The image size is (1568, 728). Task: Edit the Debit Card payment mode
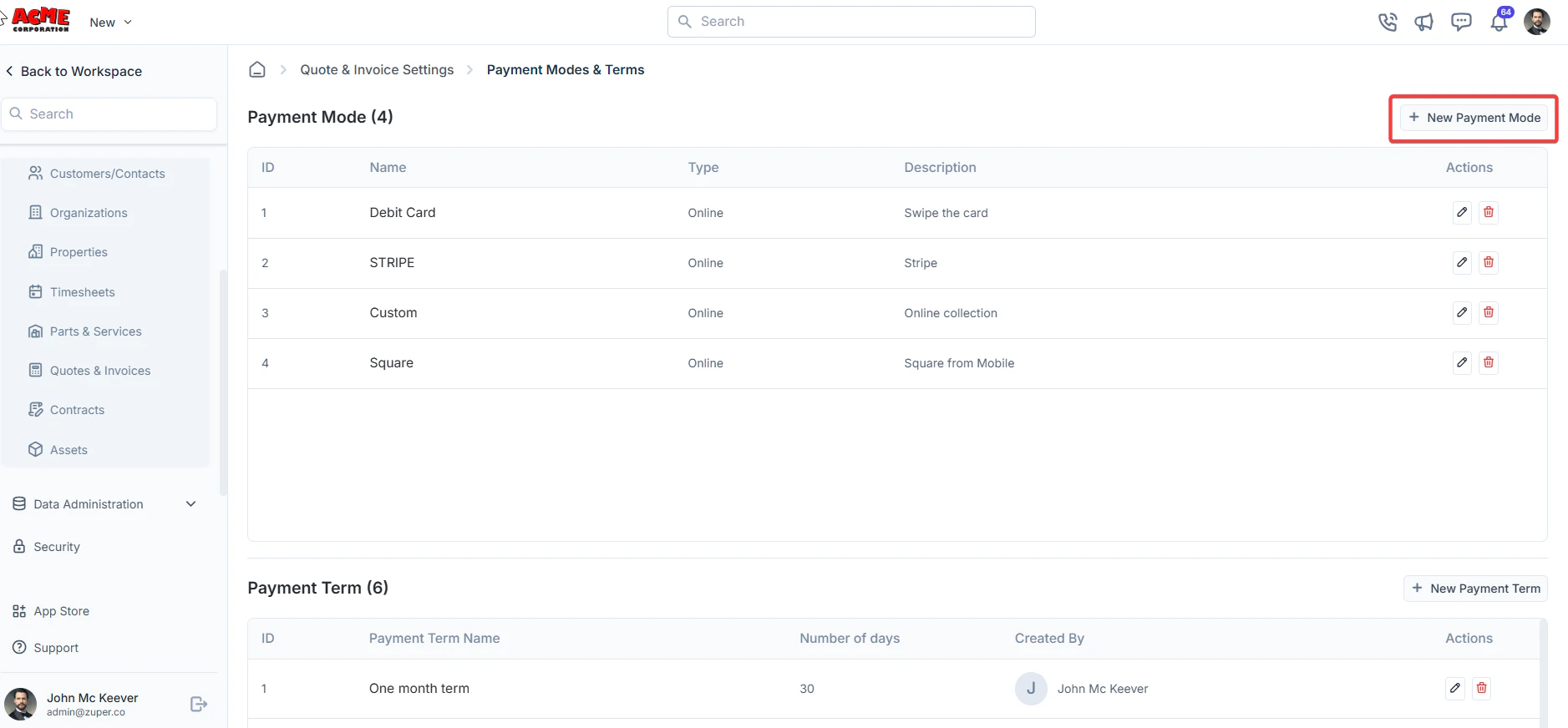coord(1462,212)
